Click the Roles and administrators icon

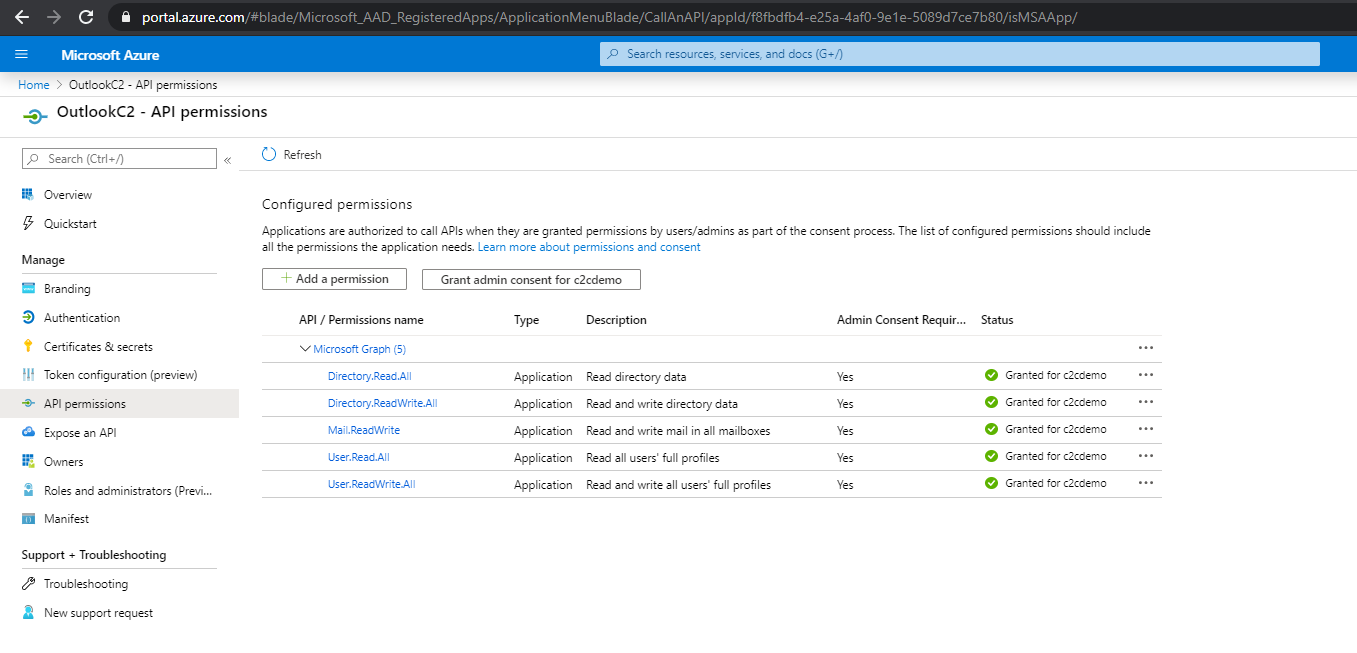click(28, 491)
